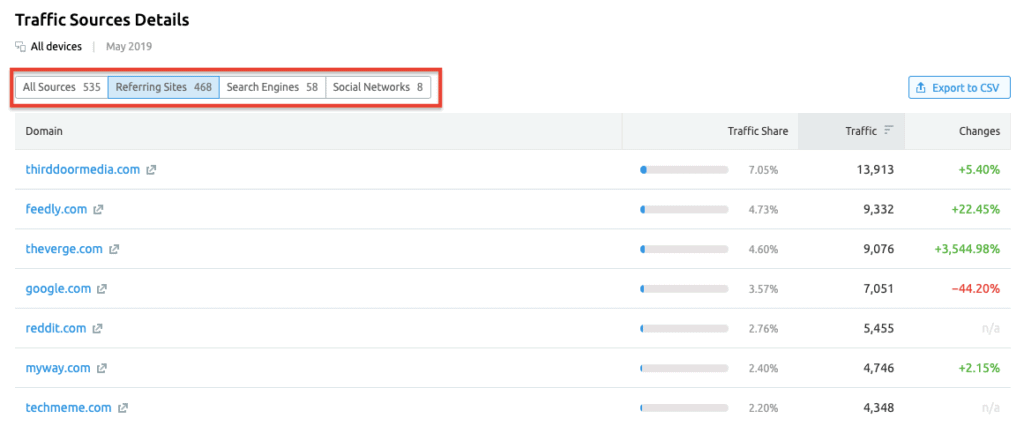Open reddit.com external link icon
This screenshot has width=1024, height=426.
97,329
